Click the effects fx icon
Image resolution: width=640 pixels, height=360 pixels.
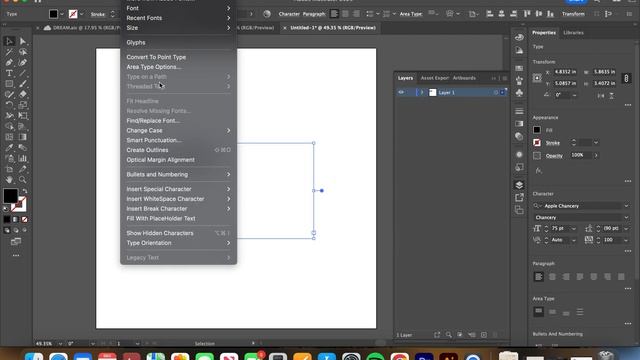538,171
